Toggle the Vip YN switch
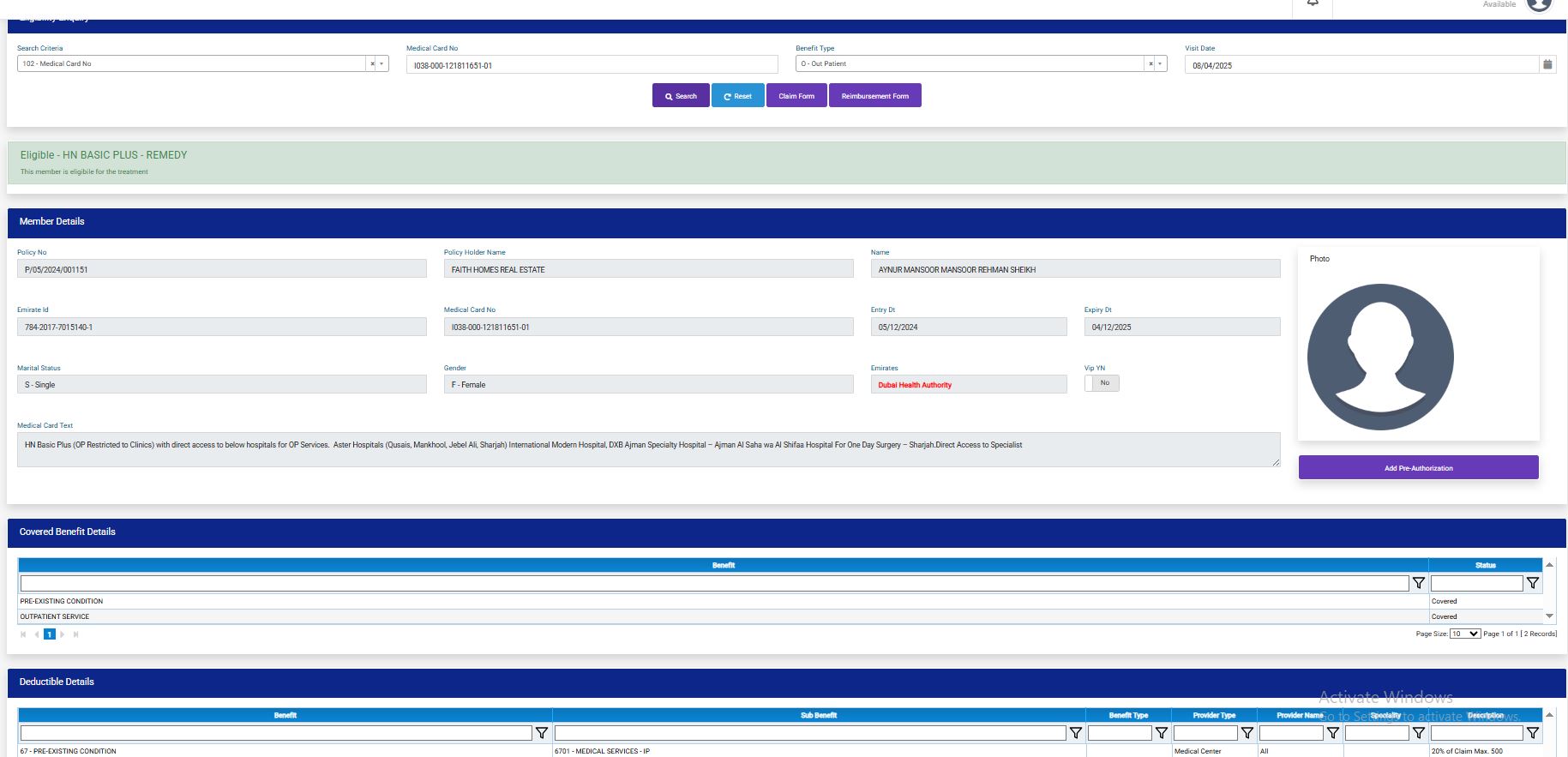 1102,383
